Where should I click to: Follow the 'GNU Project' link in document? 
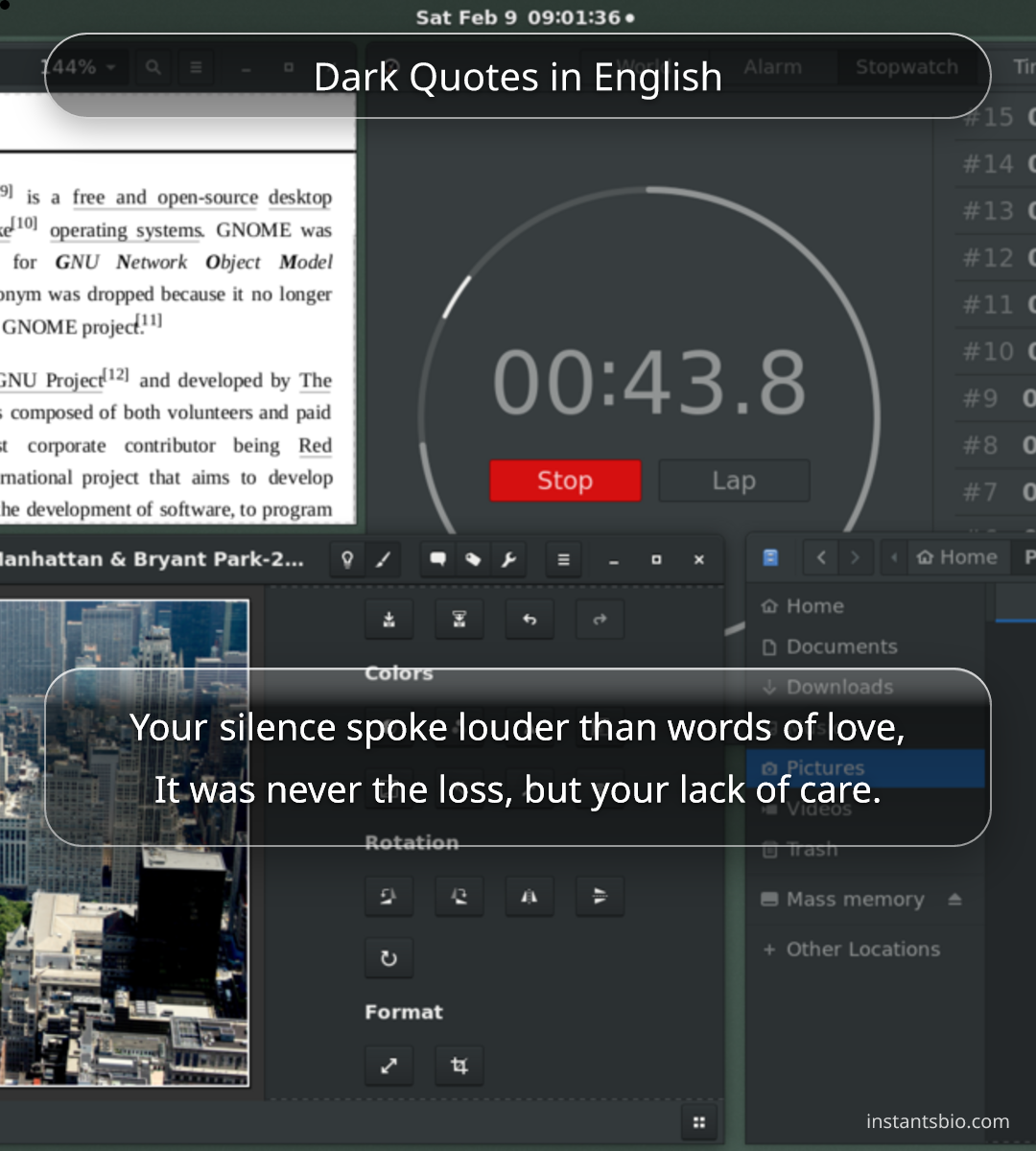52,380
